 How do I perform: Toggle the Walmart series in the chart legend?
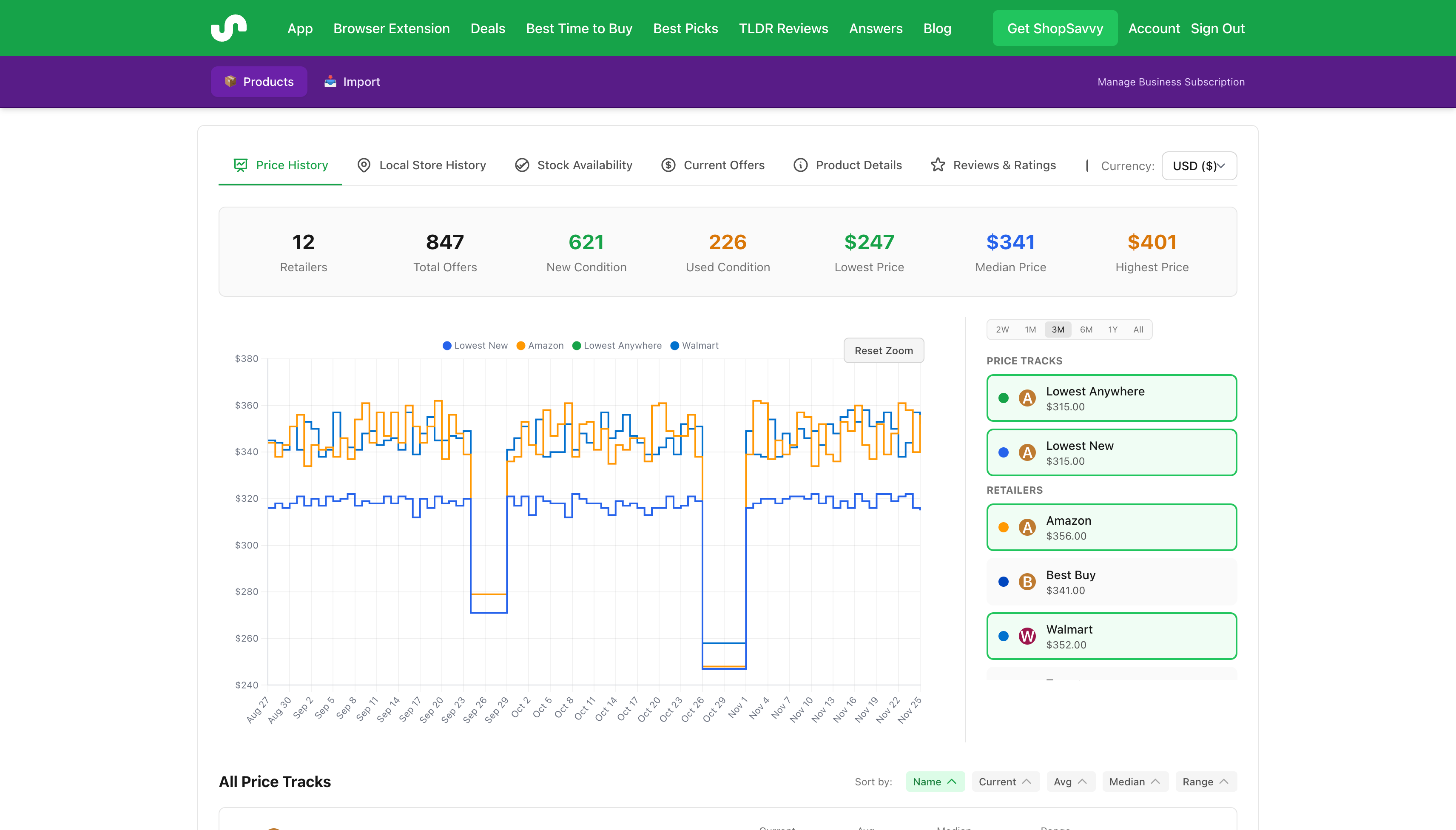click(694, 345)
